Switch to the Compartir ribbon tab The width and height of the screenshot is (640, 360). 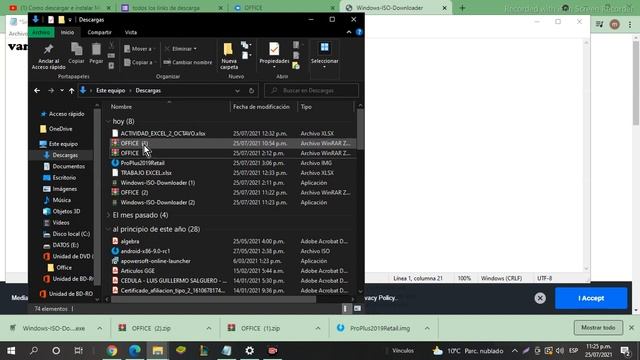coord(99,32)
